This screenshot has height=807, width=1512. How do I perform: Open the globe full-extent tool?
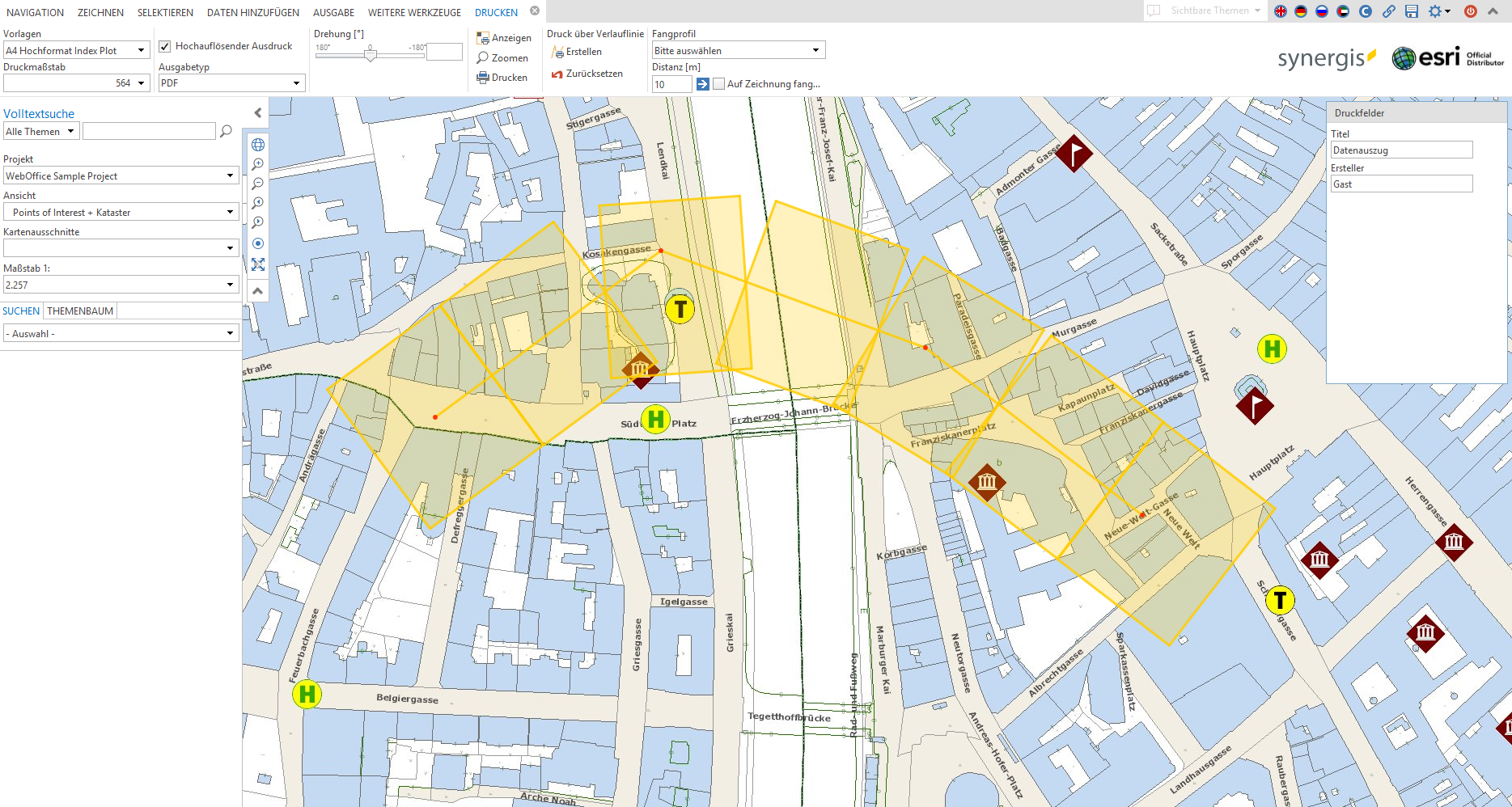(257, 144)
